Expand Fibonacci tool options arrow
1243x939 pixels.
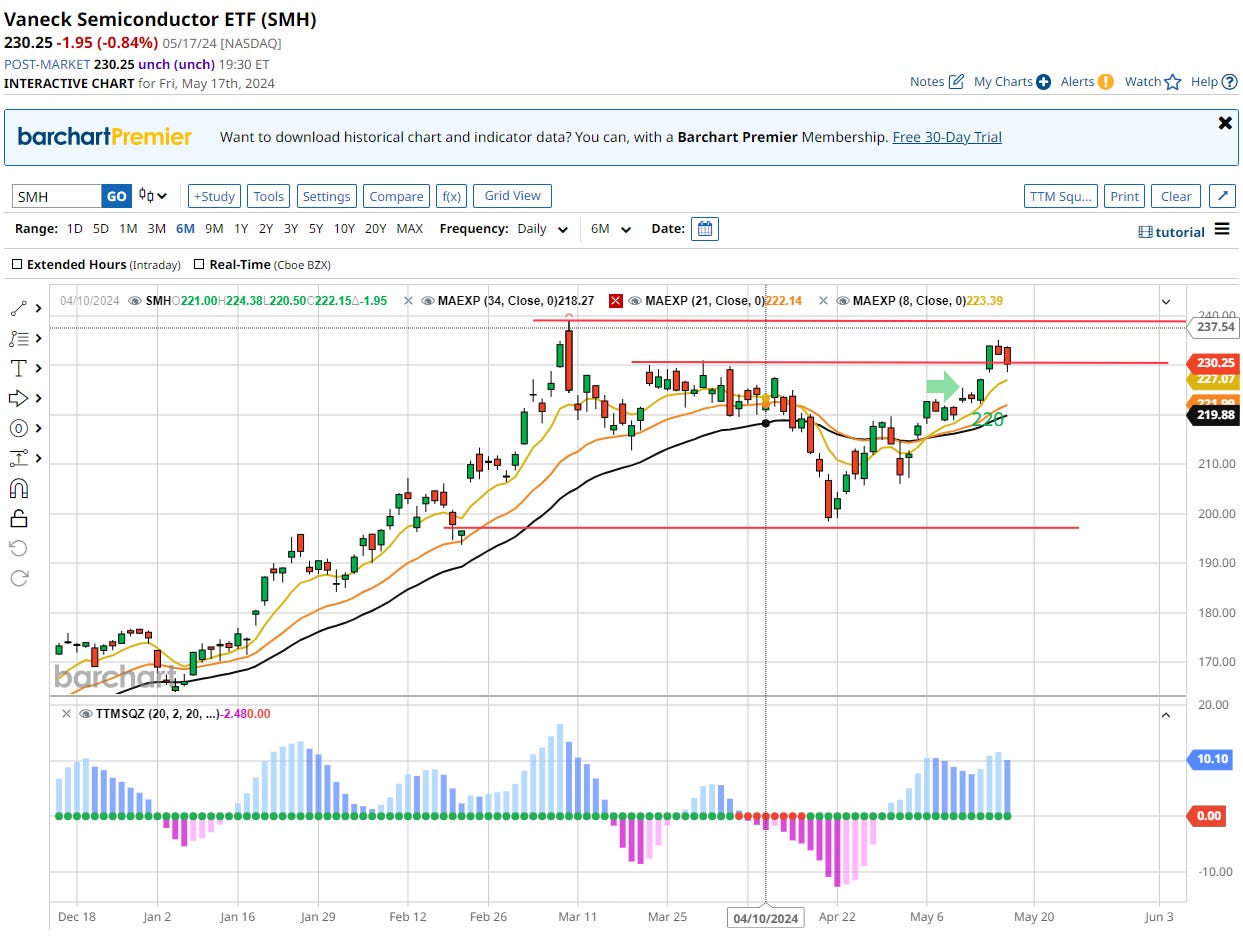[x=38, y=339]
